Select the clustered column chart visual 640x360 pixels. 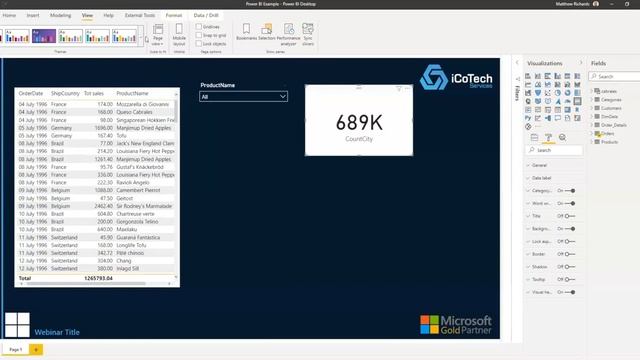(x=558, y=76)
